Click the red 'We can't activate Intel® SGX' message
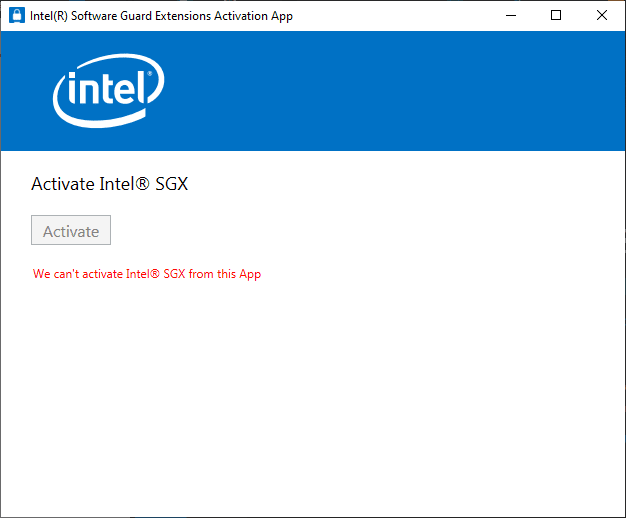626x518 pixels. click(147, 274)
